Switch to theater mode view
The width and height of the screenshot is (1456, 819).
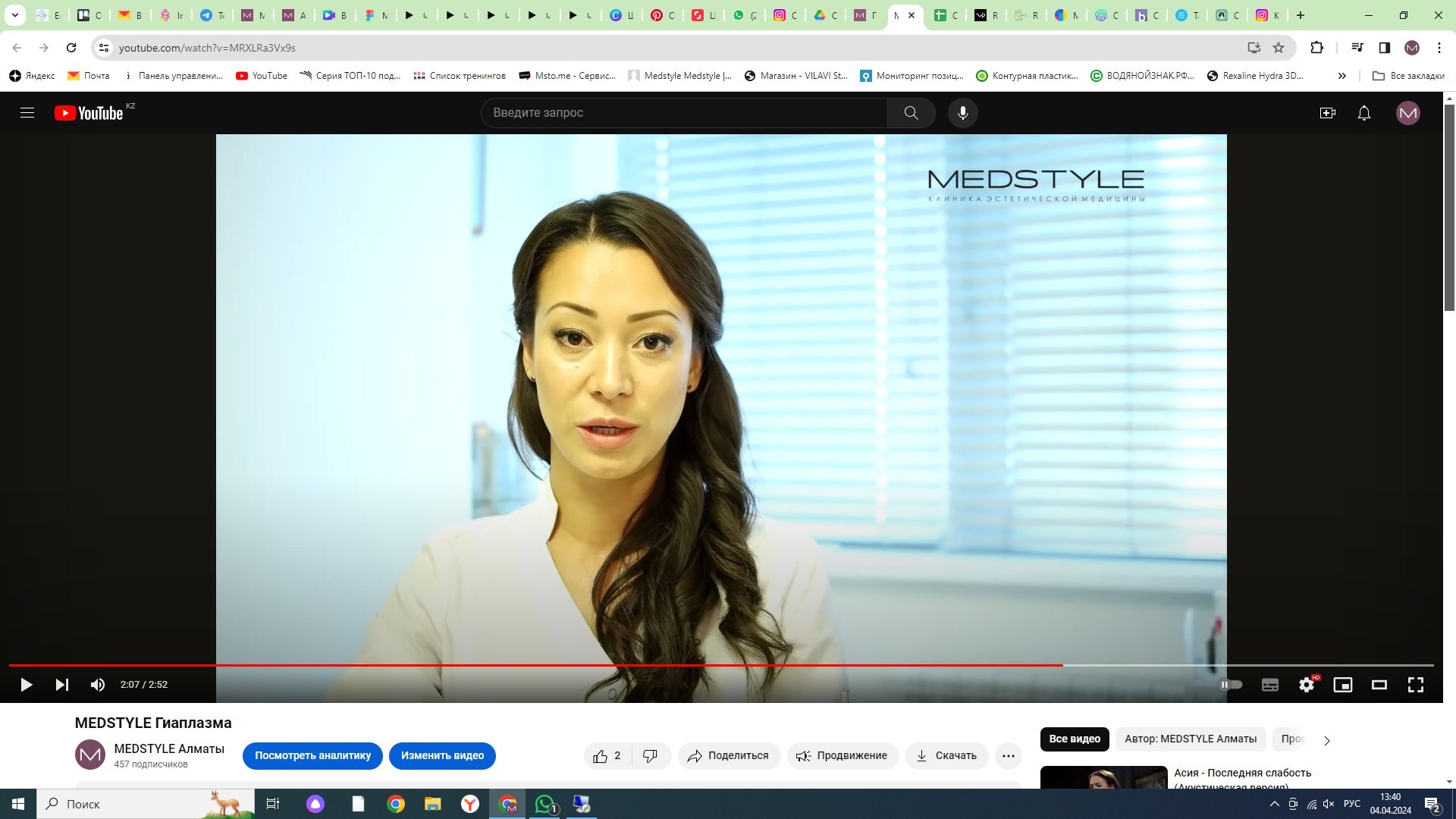(x=1379, y=685)
